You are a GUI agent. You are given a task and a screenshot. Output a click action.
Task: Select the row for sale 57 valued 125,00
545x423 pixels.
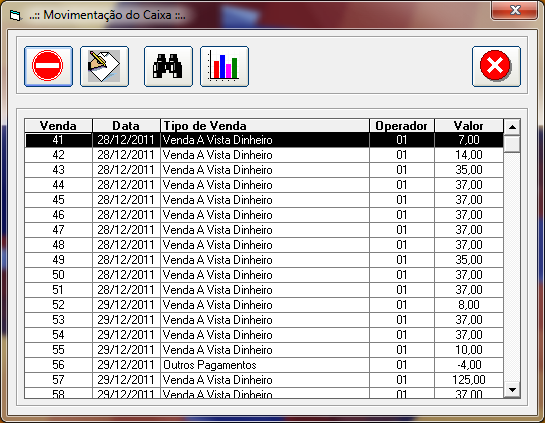[264, 380]
